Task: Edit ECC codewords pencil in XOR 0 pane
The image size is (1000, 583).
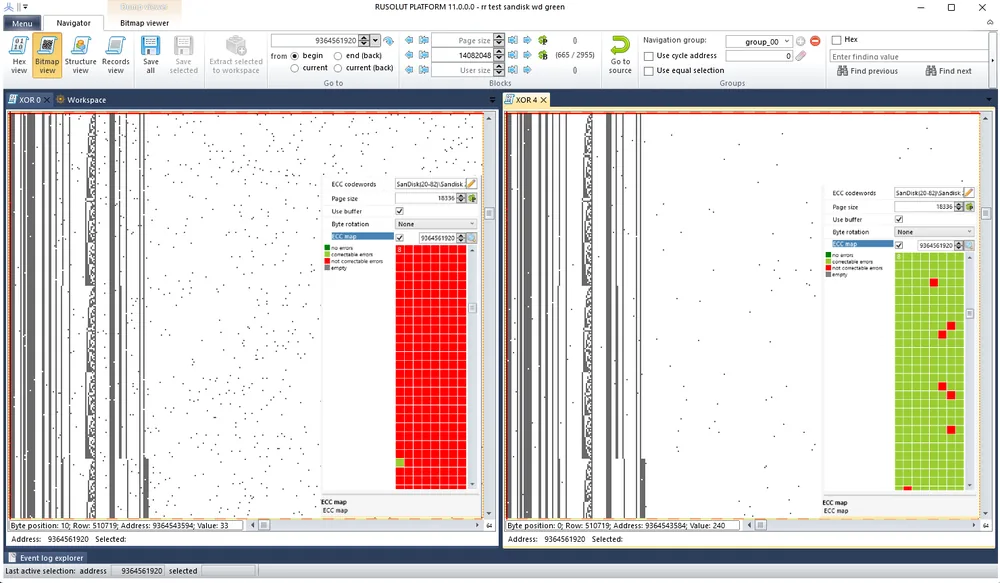Action: [x=471, y=184]
